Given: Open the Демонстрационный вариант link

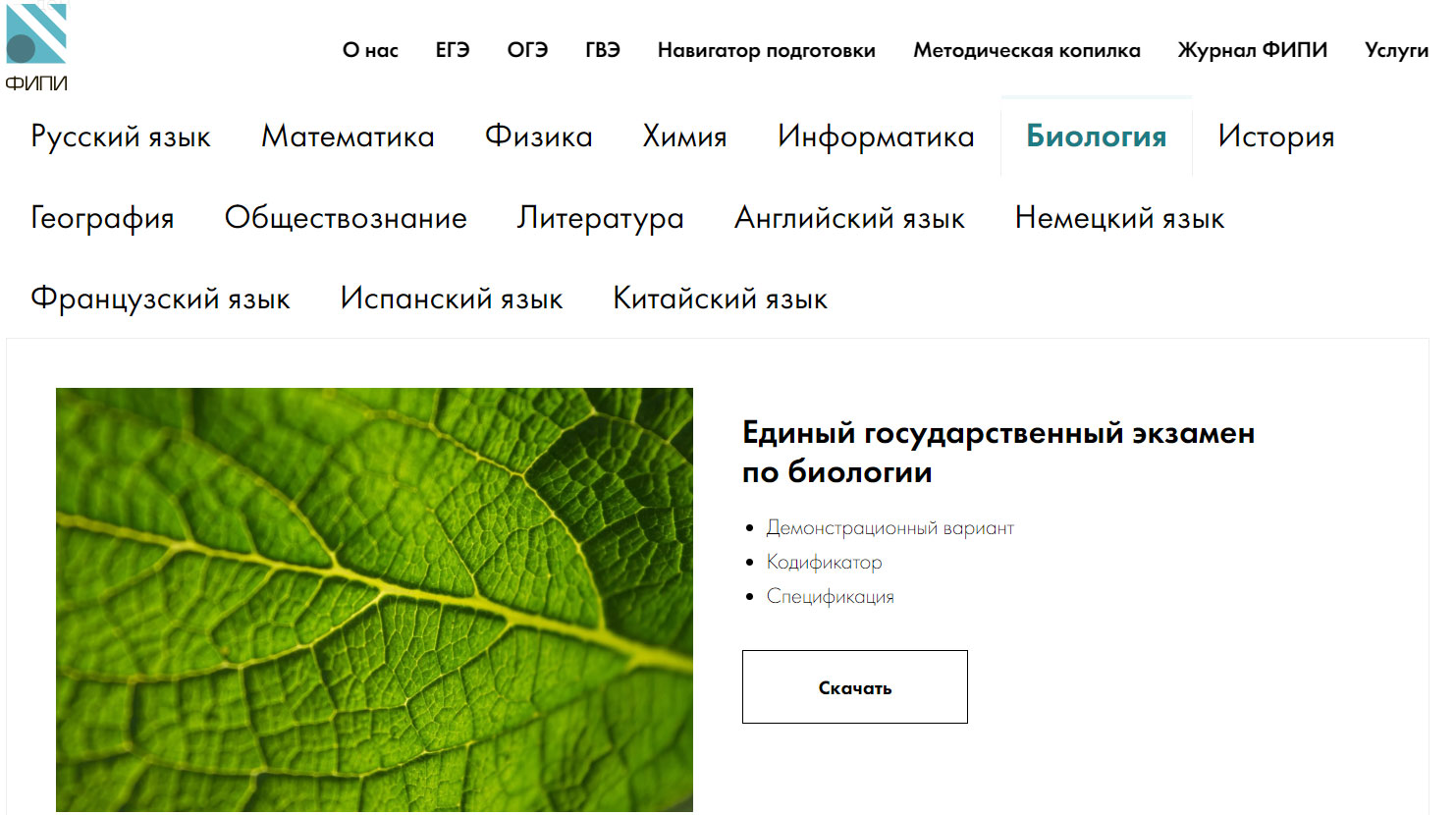Looking at the screenshot, I should pyautogui.click(x=890, y=528).
